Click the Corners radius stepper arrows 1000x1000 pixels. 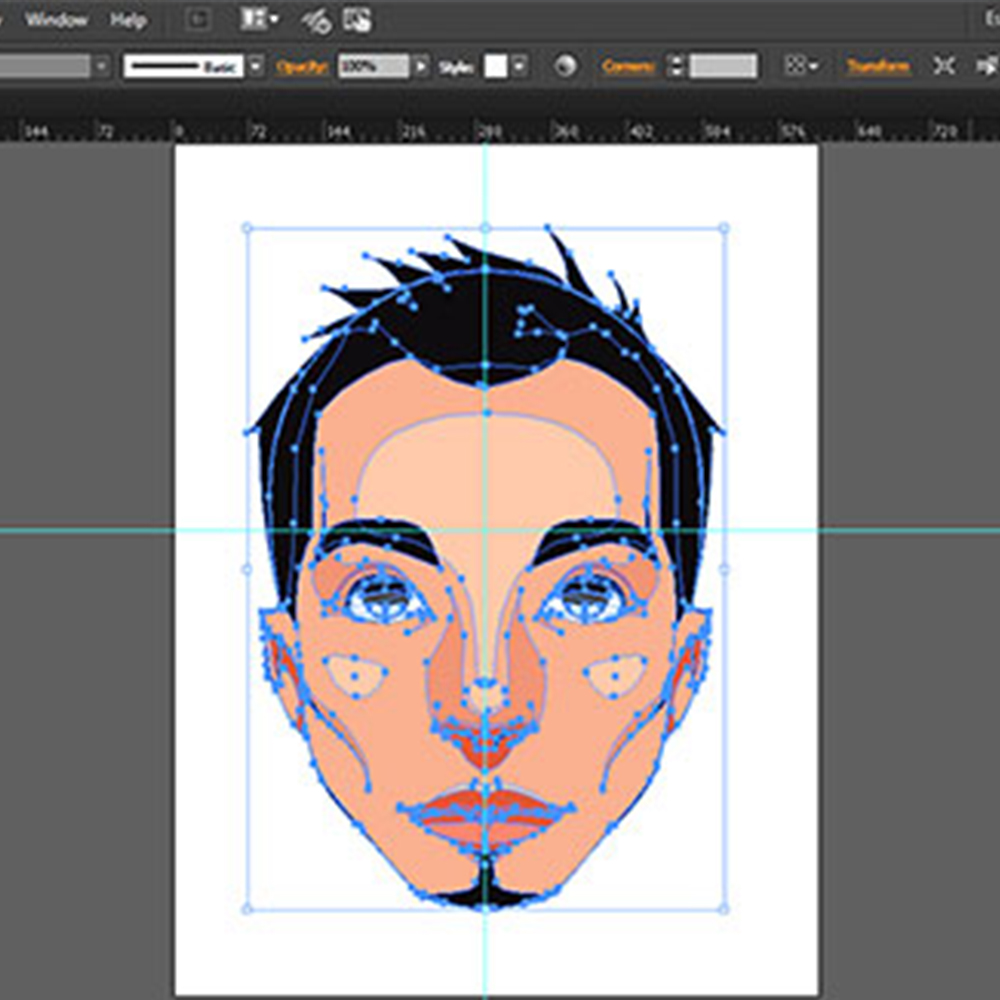click(x=676, y=66)
